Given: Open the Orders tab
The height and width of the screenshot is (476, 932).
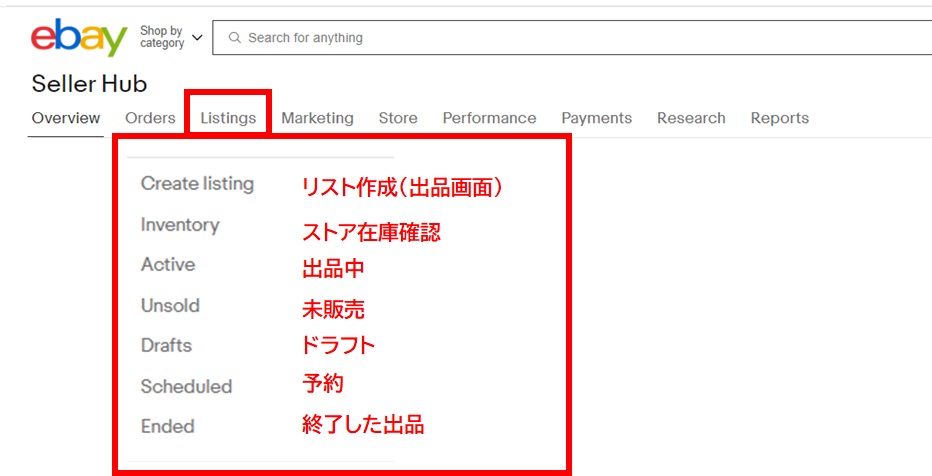Looking at the screenshot, I should coord(150,118).
